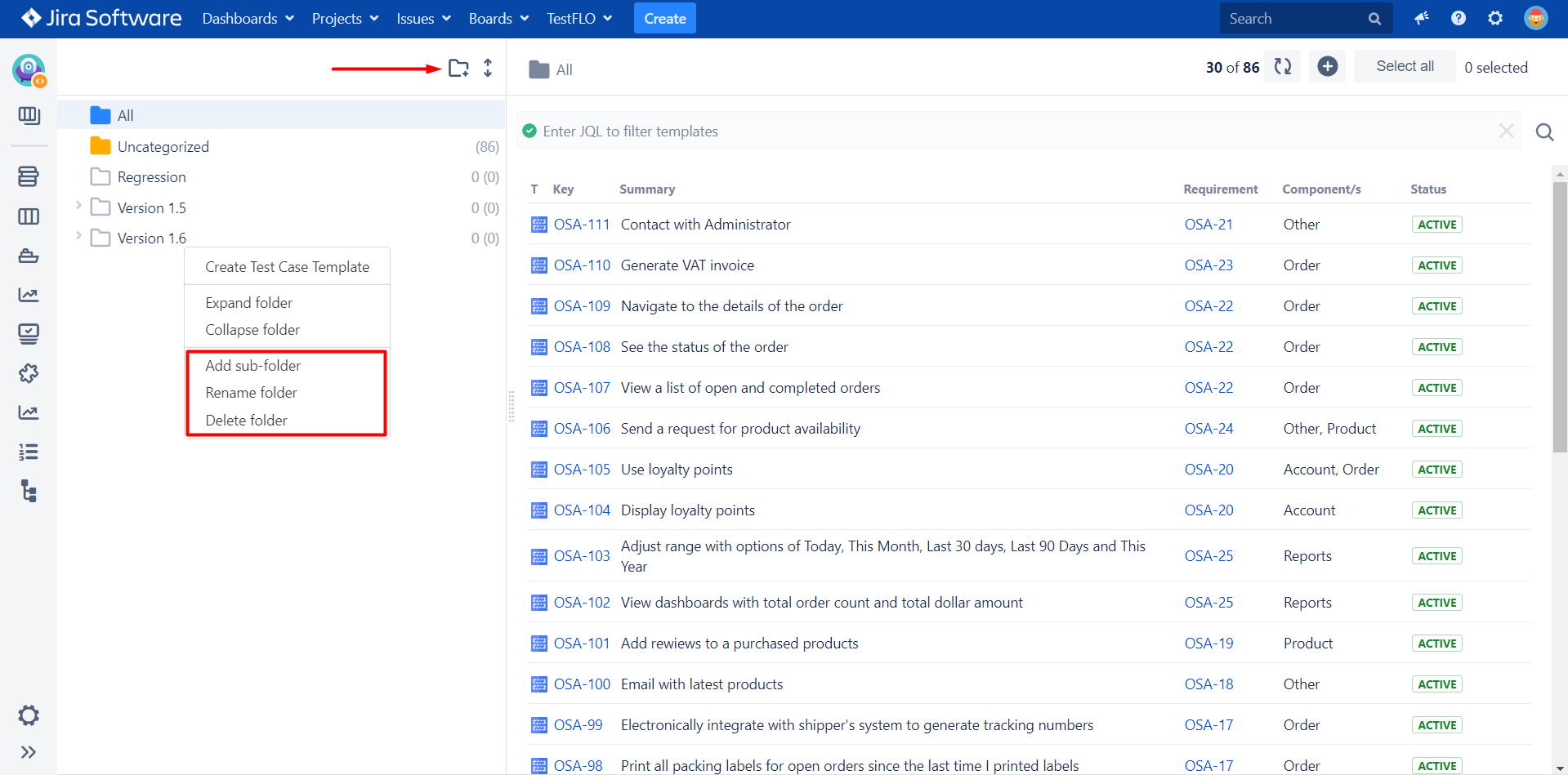Open the Boards dropdown menu

pyautogui.click(x=498, y=18)
